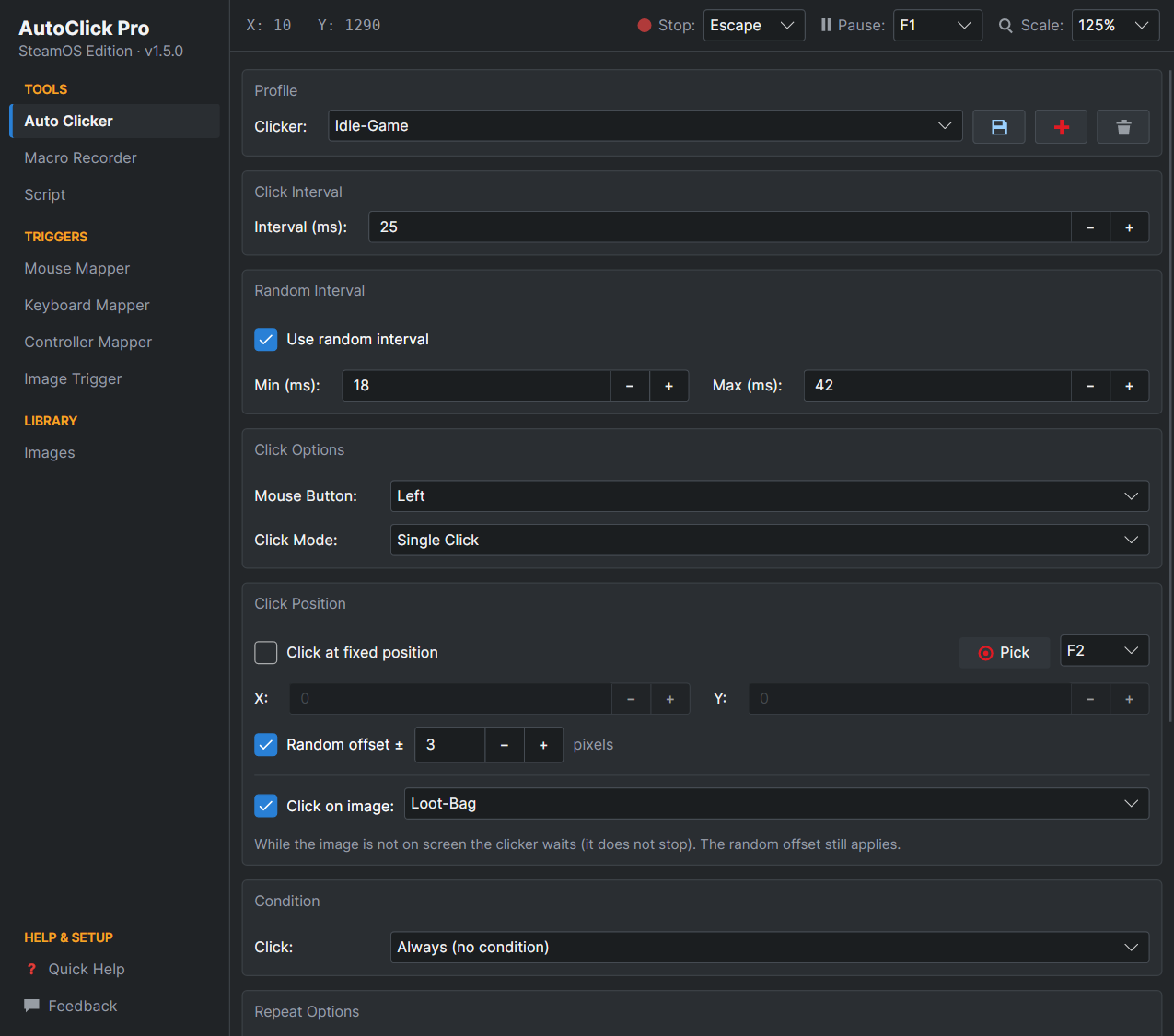Decrease the Min (ms) value

(630, 386)
